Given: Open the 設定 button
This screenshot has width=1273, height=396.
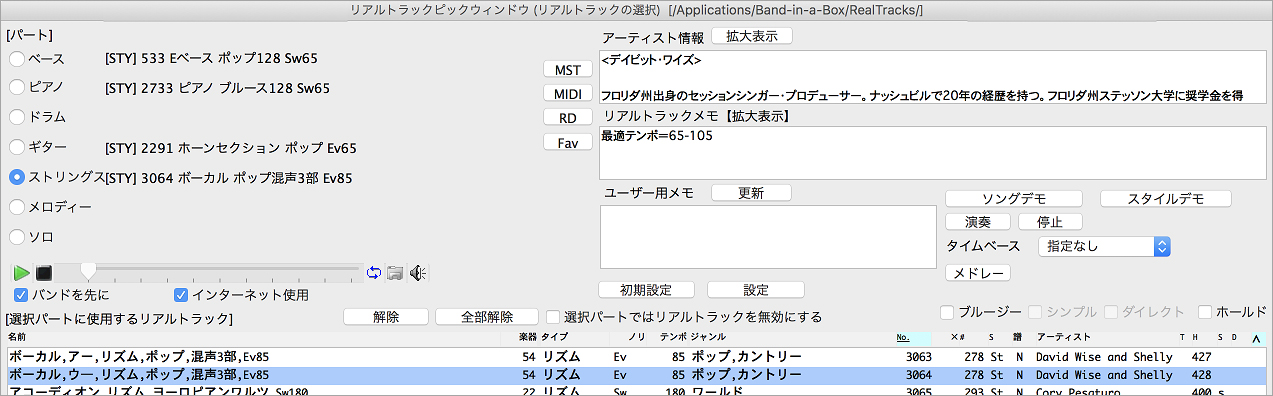Looking at the screenshot, I should [x=756, y=290].
